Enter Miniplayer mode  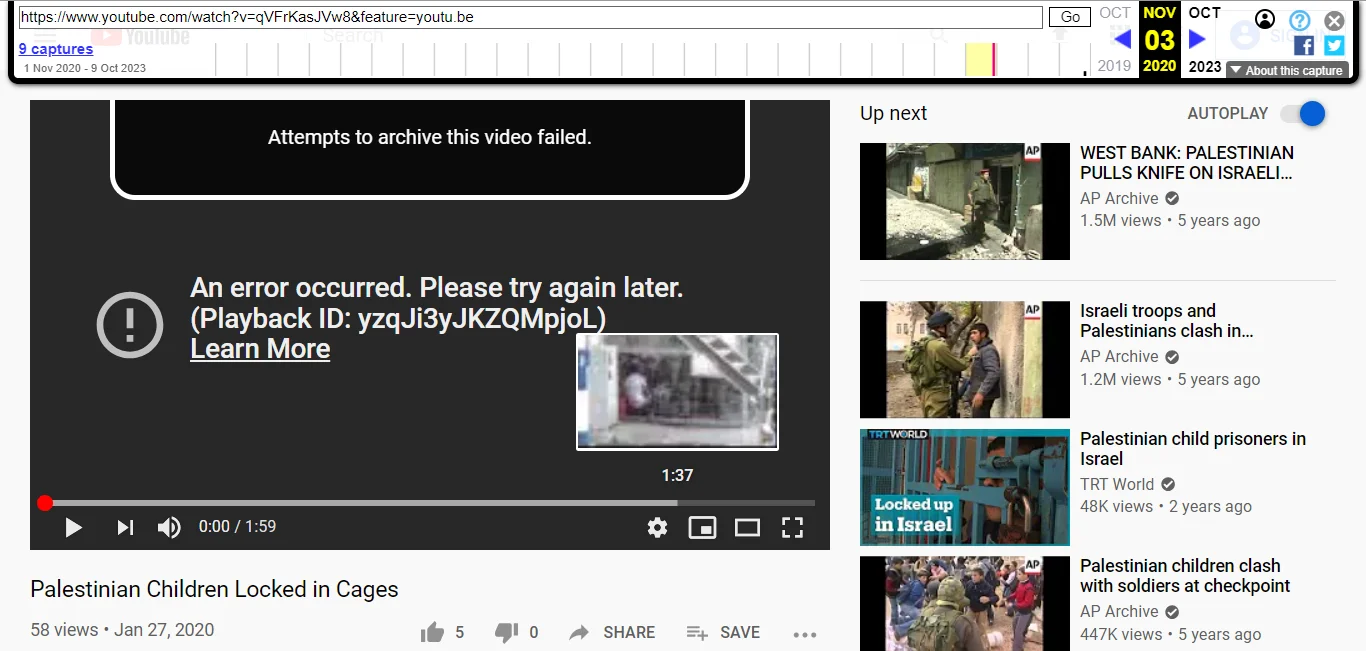[702, 527]
